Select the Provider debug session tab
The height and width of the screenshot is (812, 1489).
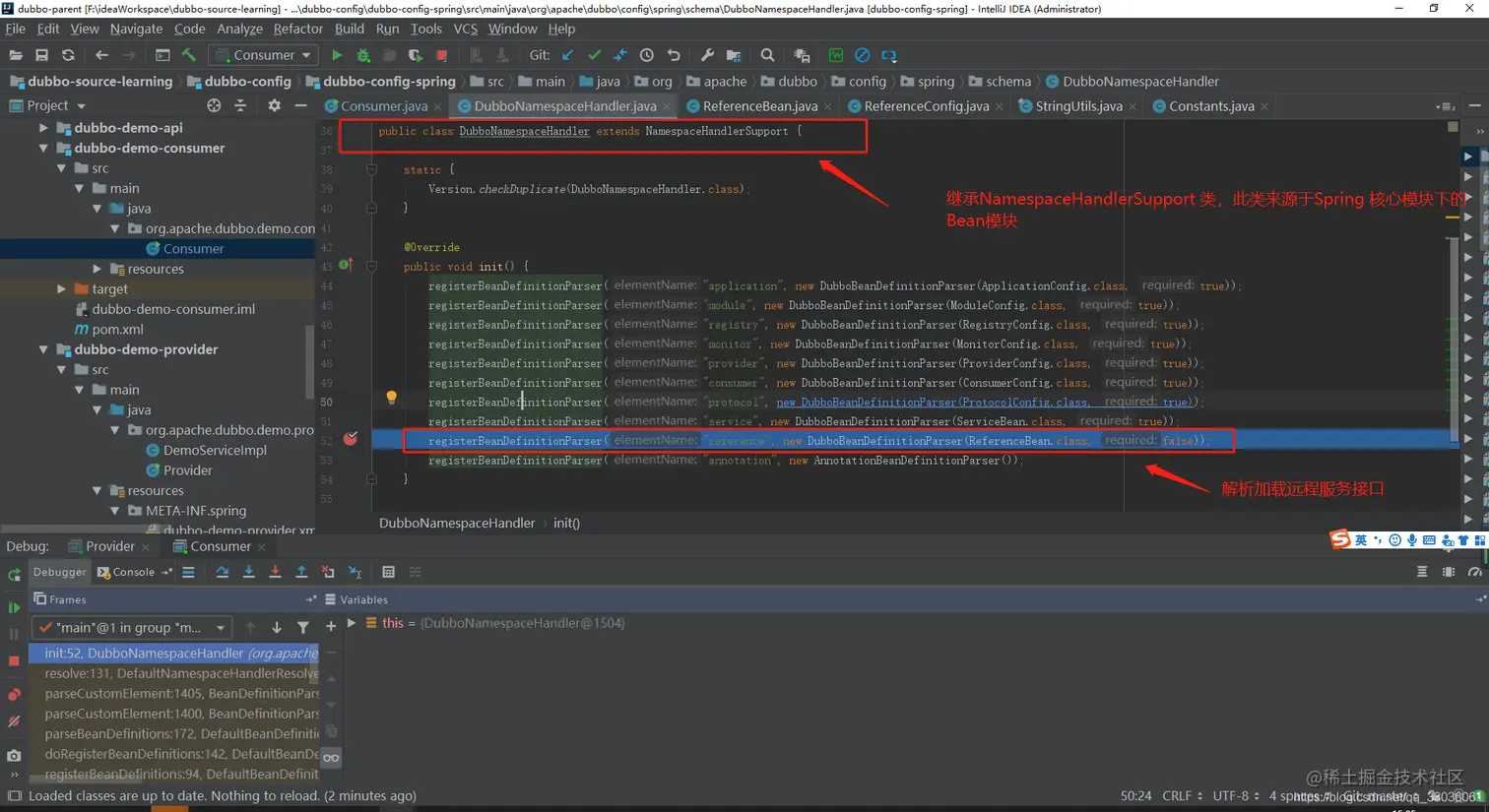coord(109,546)
